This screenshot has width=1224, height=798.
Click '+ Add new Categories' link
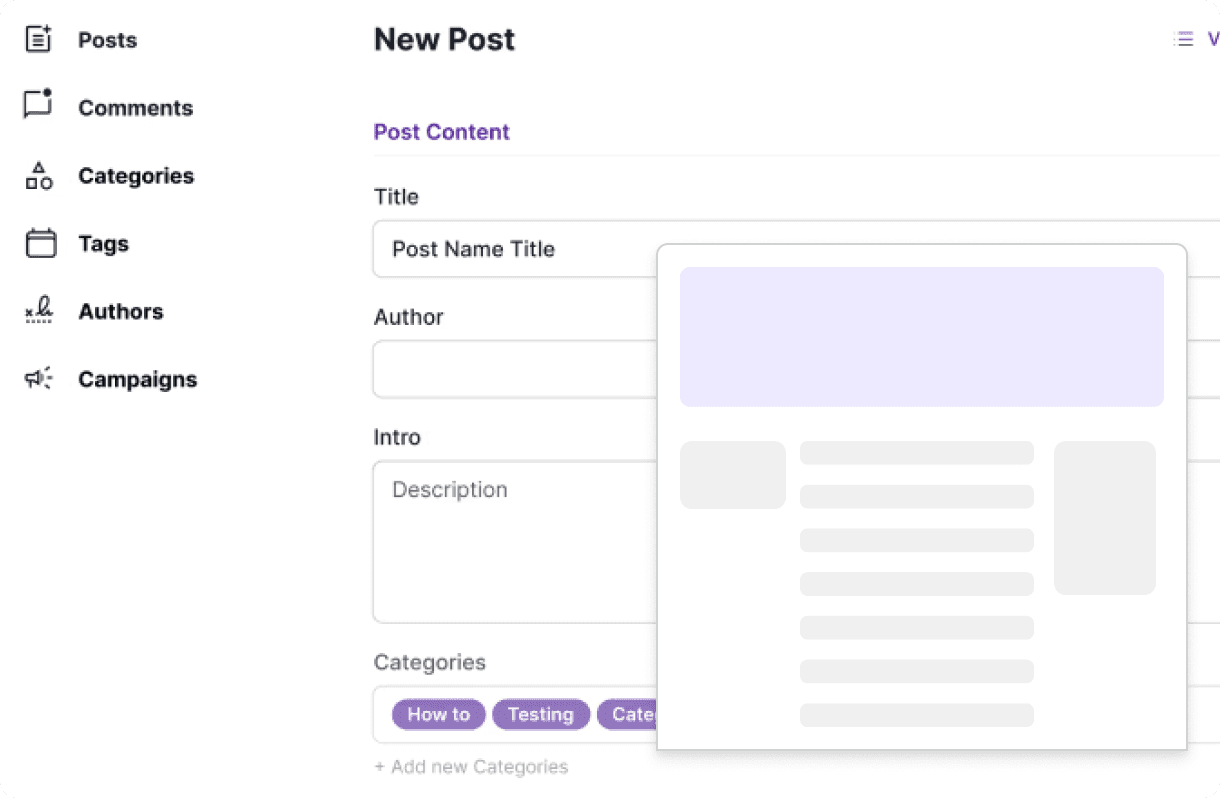(x=471, y=767)
